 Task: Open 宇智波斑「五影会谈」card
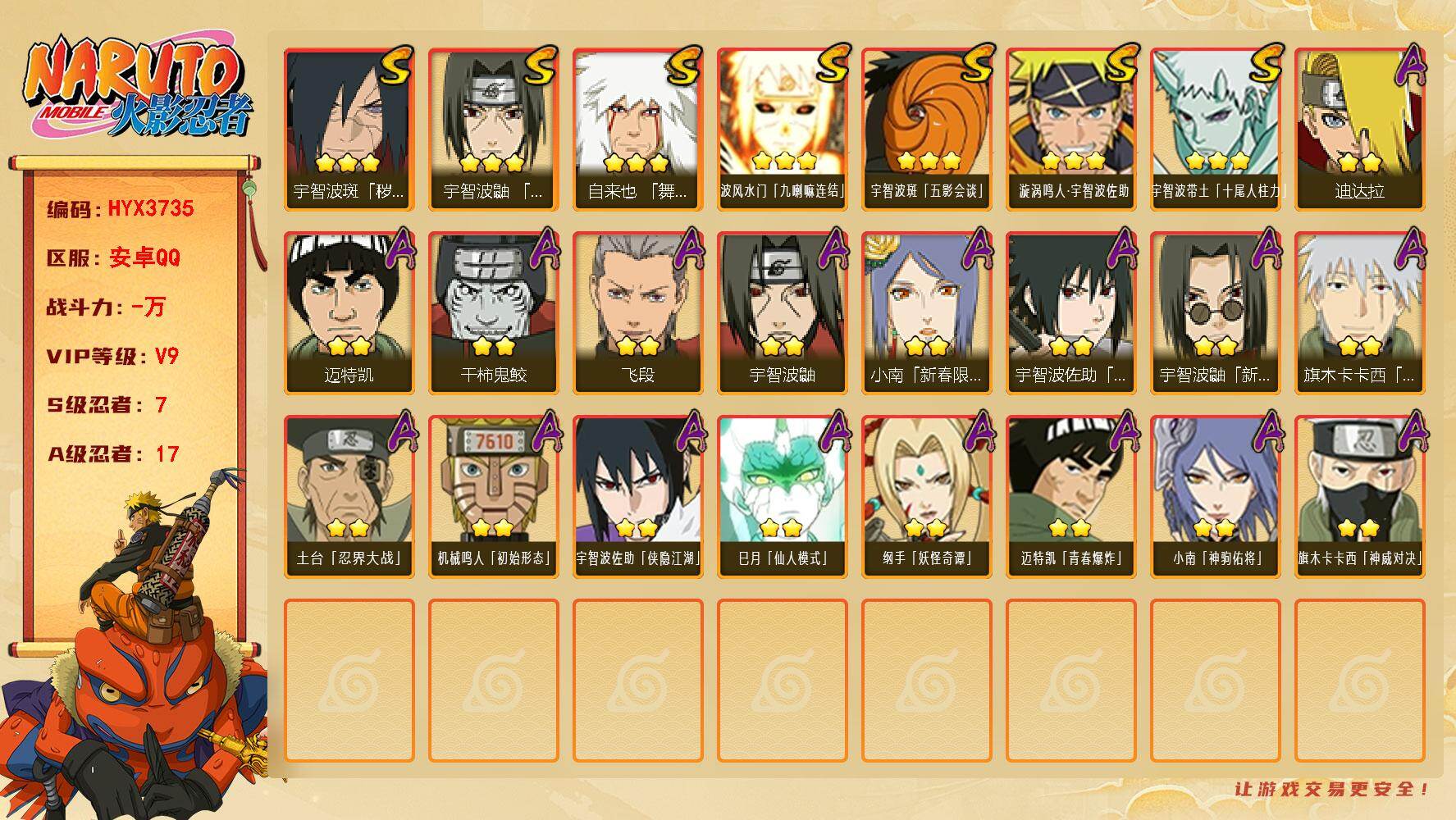tap(927, 129)
